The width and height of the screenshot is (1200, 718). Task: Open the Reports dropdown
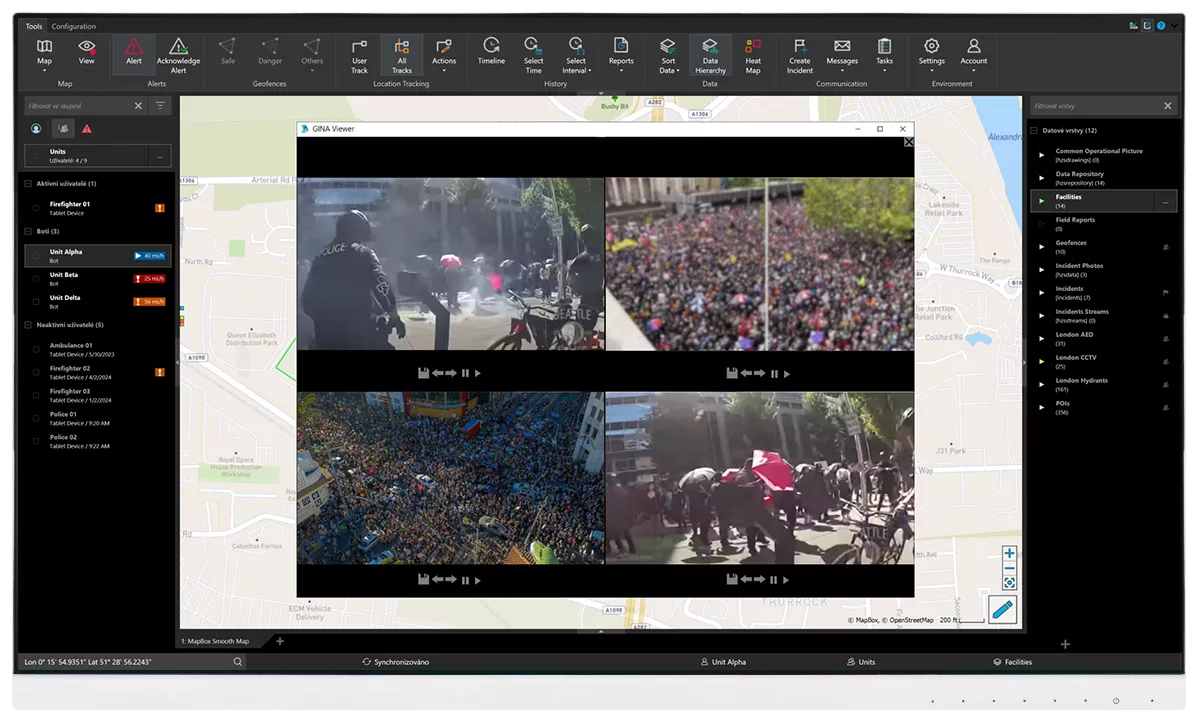coord(621,55)
